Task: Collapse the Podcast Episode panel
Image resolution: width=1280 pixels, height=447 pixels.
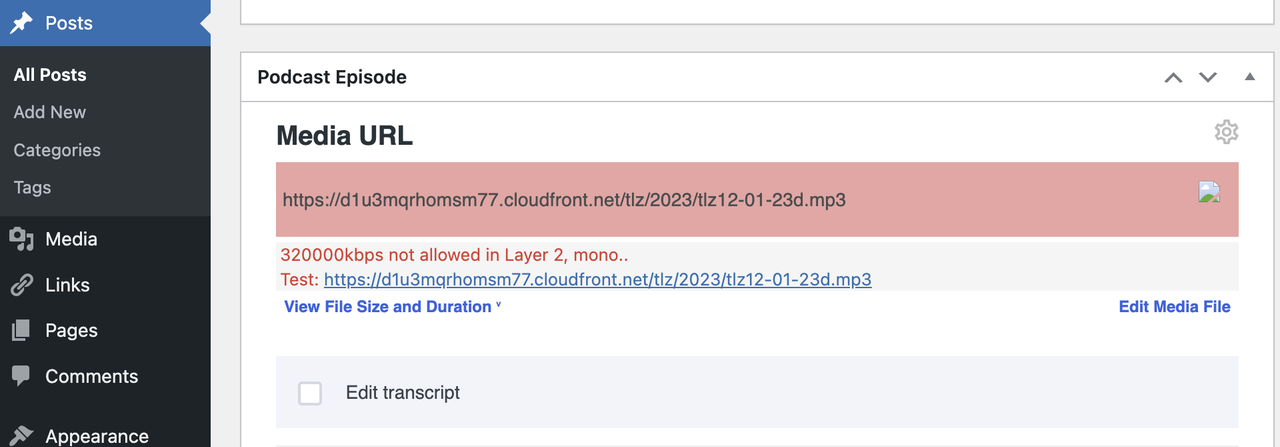Action: pyautogui.click(x=1249, y=77)
